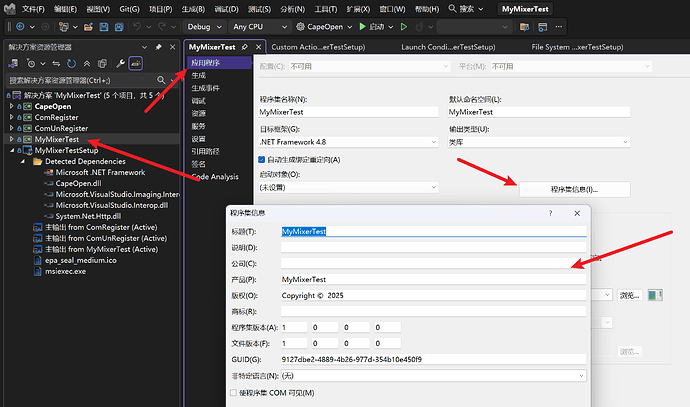Screen dimensions: 690x407
Task: Pin the Solution Explorer panel
Action: click(x=158, y=47)
